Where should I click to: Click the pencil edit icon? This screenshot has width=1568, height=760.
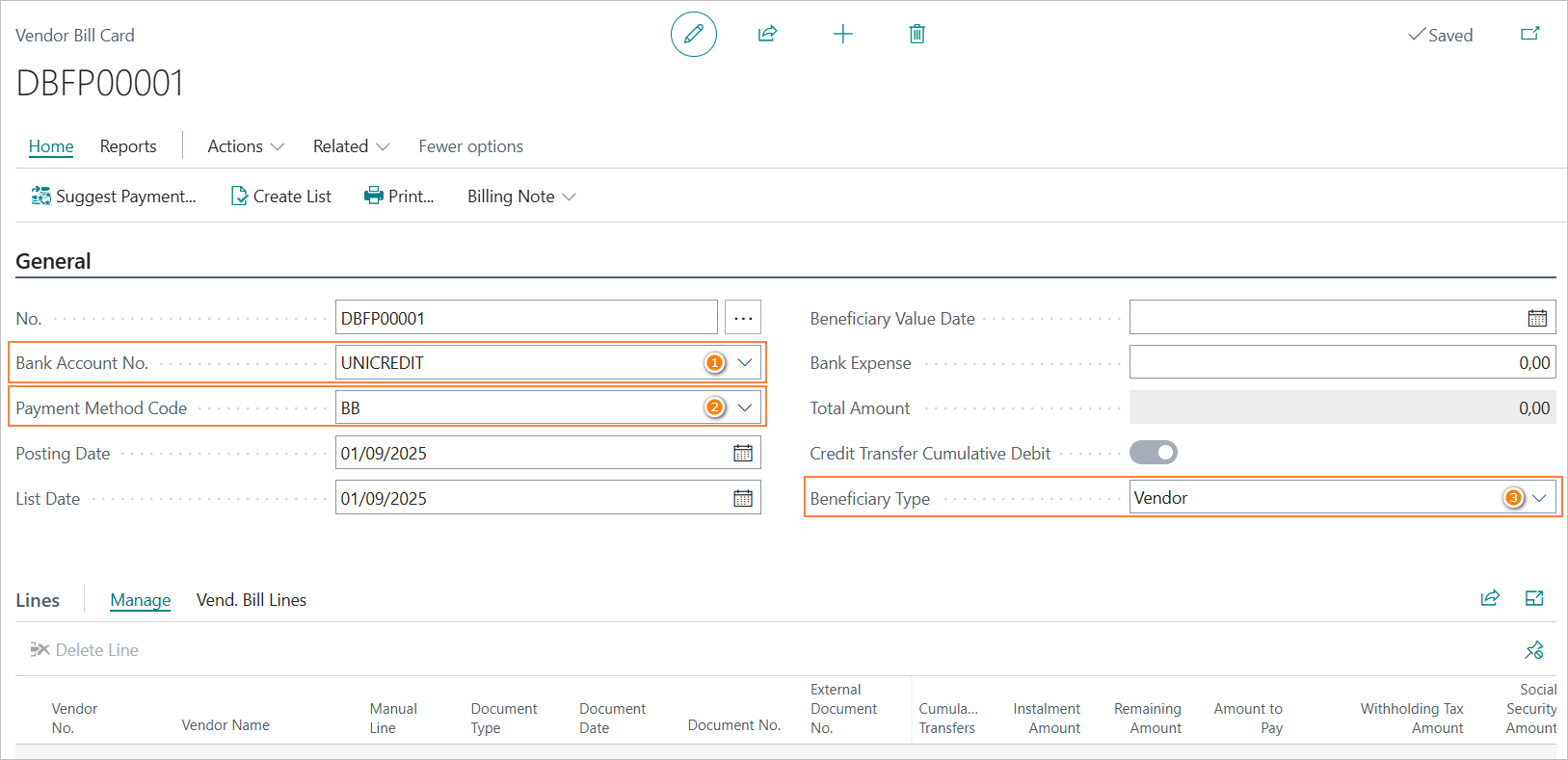coord(693,35)
